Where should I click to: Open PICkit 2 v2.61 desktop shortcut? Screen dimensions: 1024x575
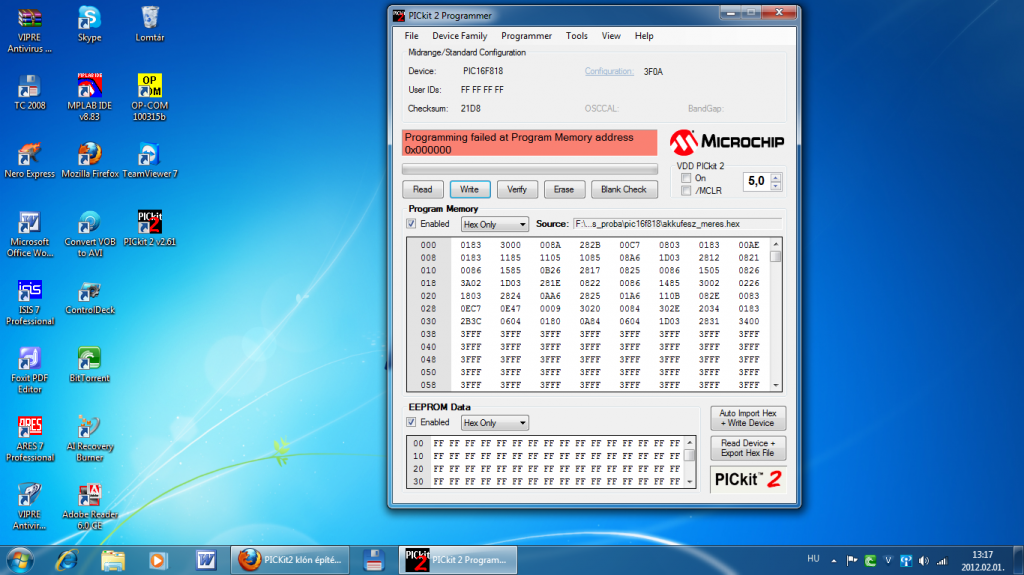150,229
